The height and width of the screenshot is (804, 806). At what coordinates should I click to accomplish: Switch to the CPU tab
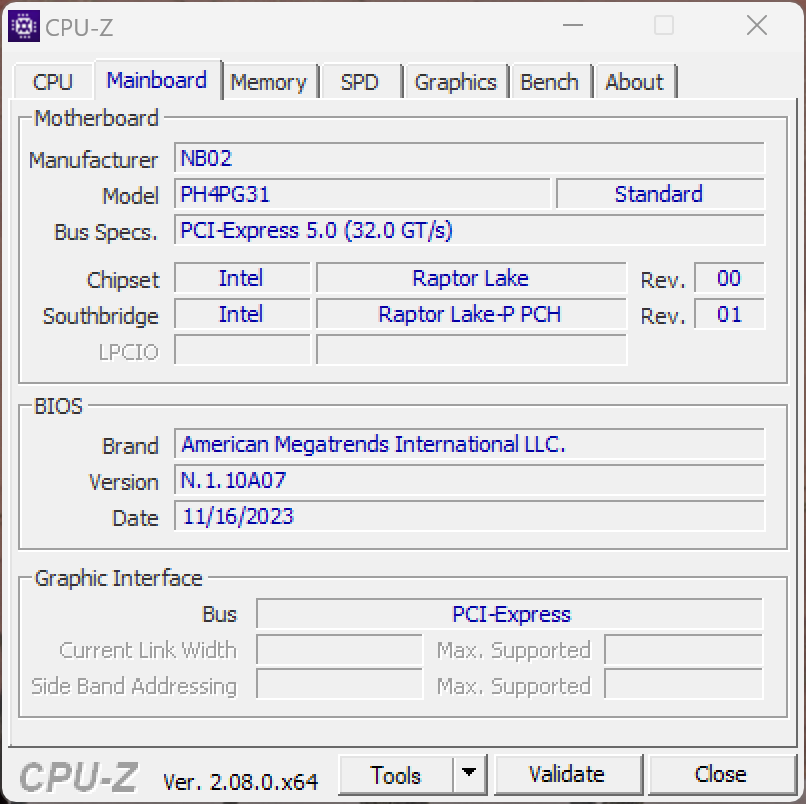[x=53, y=82]
